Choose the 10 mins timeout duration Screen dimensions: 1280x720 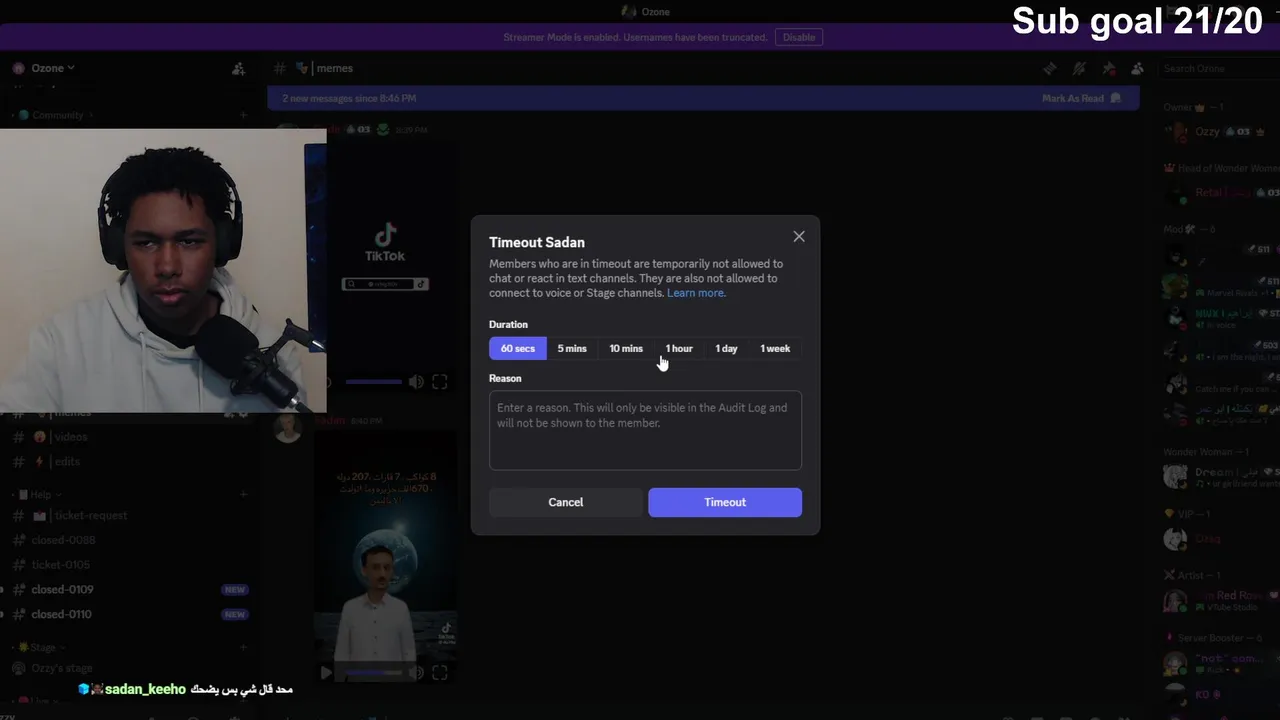click(x=626, y=348)
